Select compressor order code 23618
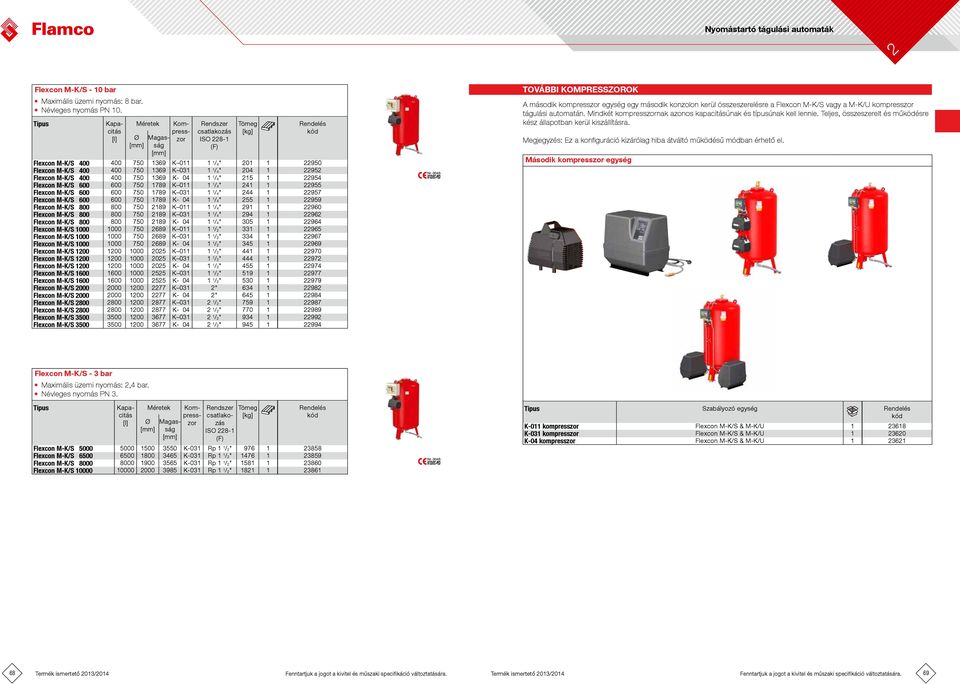 tap(896, 426)
